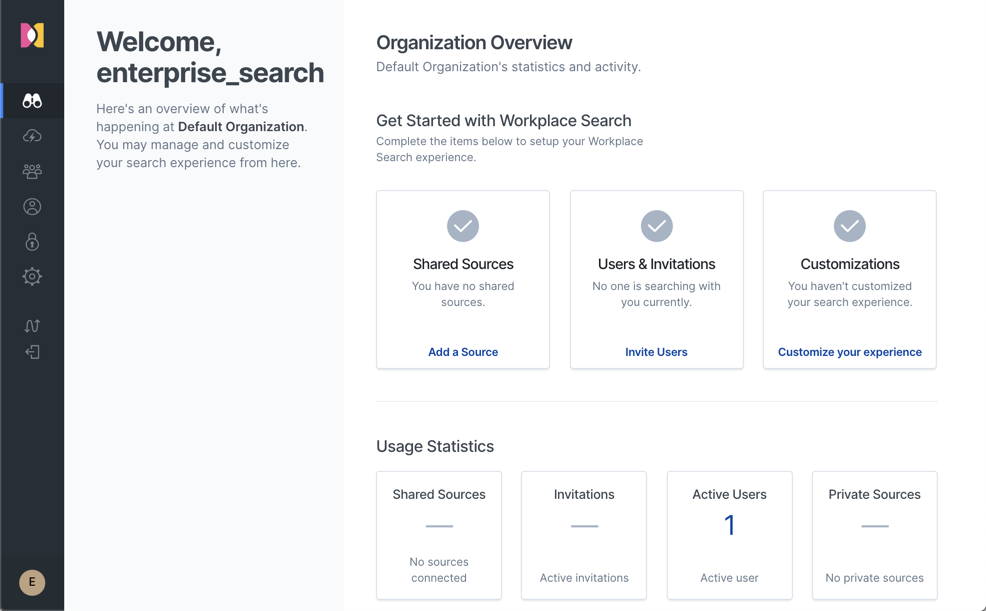The height and width of the screenshot is (611, 986).
Task: Click 'Active invitations' label
Action: tap(584, 578)
